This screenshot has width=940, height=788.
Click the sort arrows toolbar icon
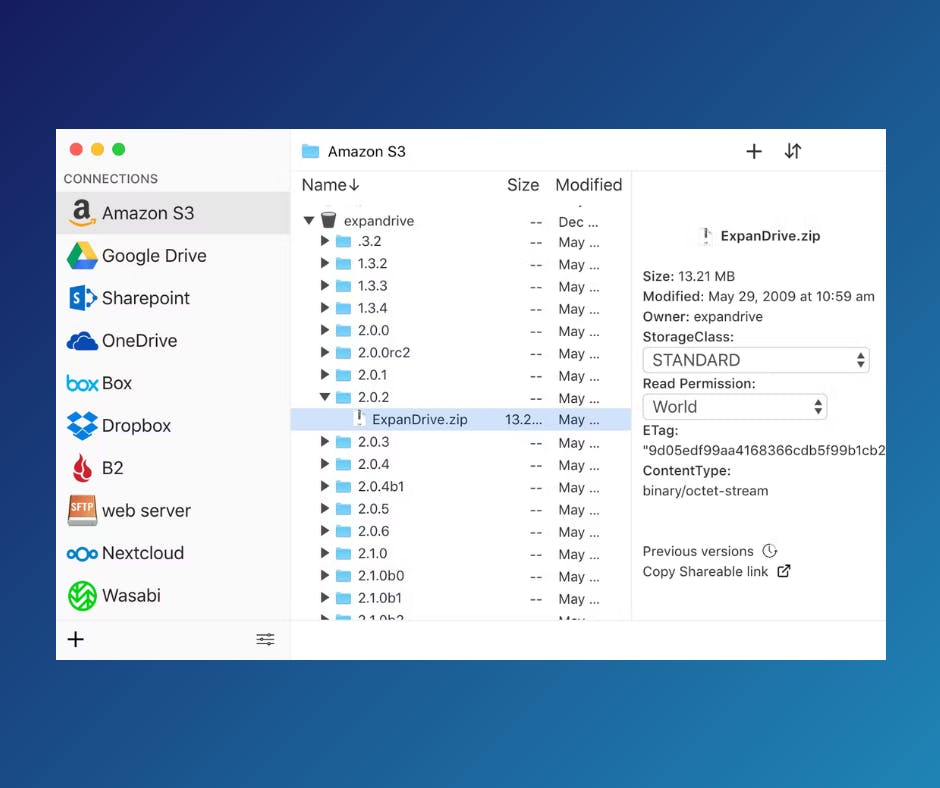tap(793, 151)
